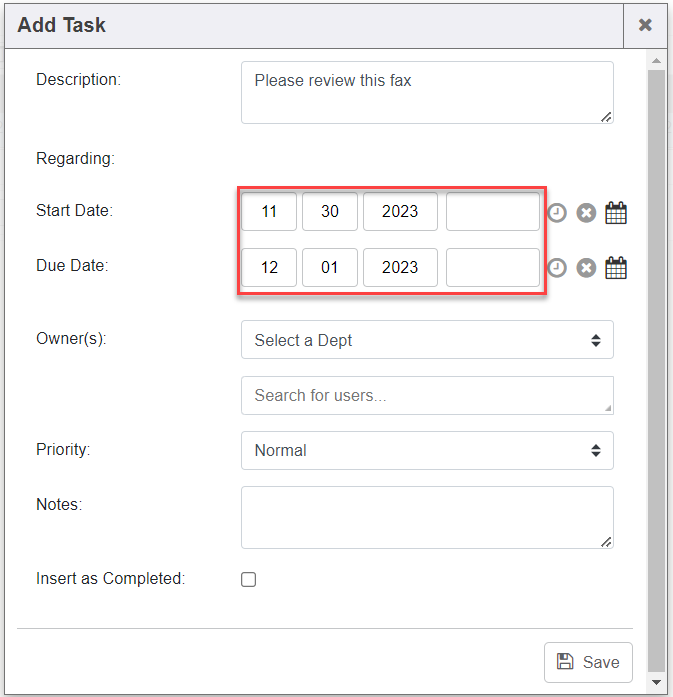Image resolution: width=673 pixels, height=697 pixels.
Task: Click the empty Due Date time field
Action: point(492,267)
